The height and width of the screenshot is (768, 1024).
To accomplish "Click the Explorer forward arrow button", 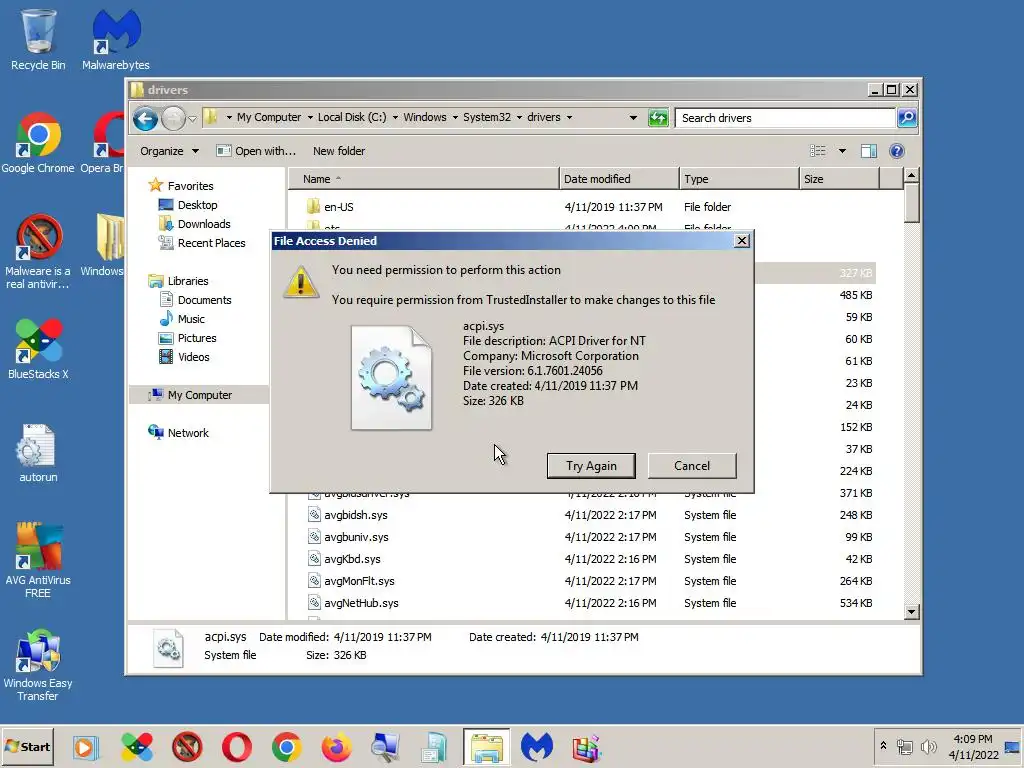I will (x=173, y=118).
